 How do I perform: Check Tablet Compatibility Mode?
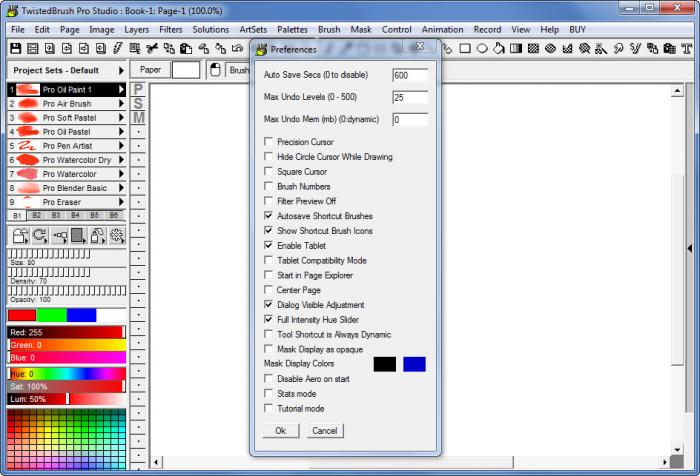[268, 260]
